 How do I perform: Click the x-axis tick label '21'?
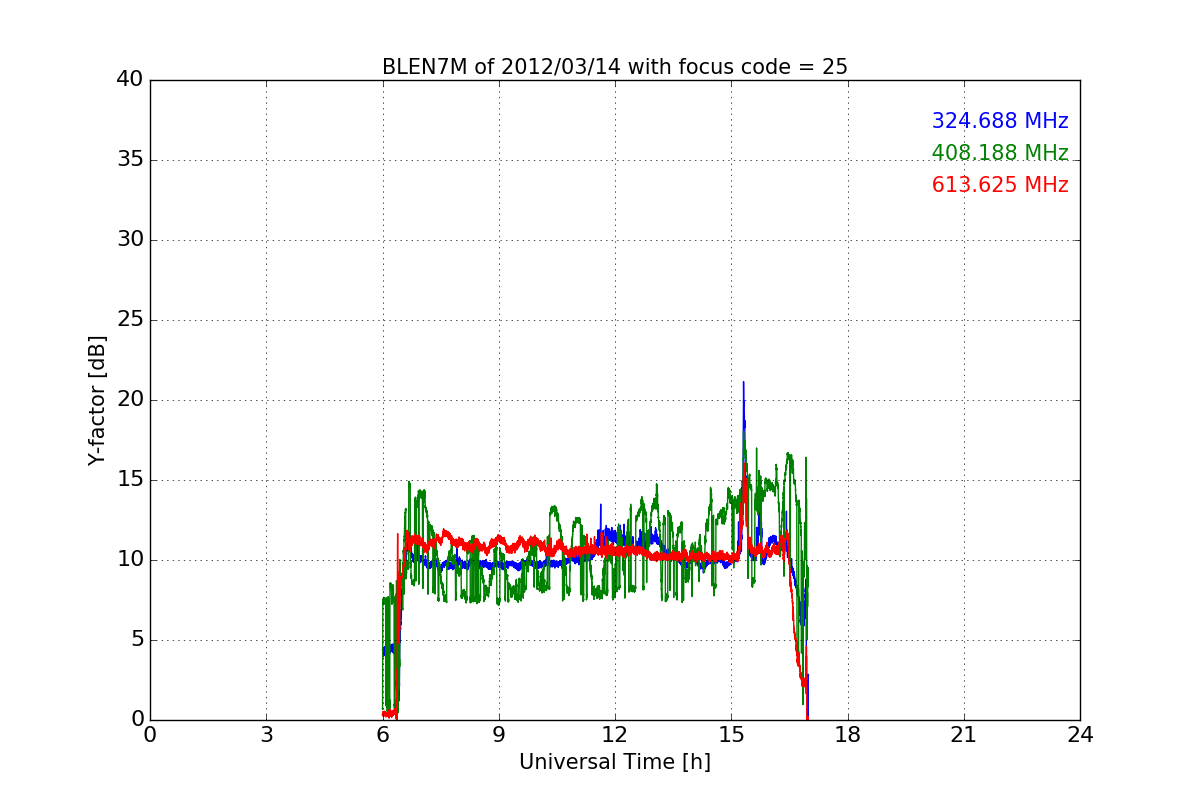coord(964,734)
